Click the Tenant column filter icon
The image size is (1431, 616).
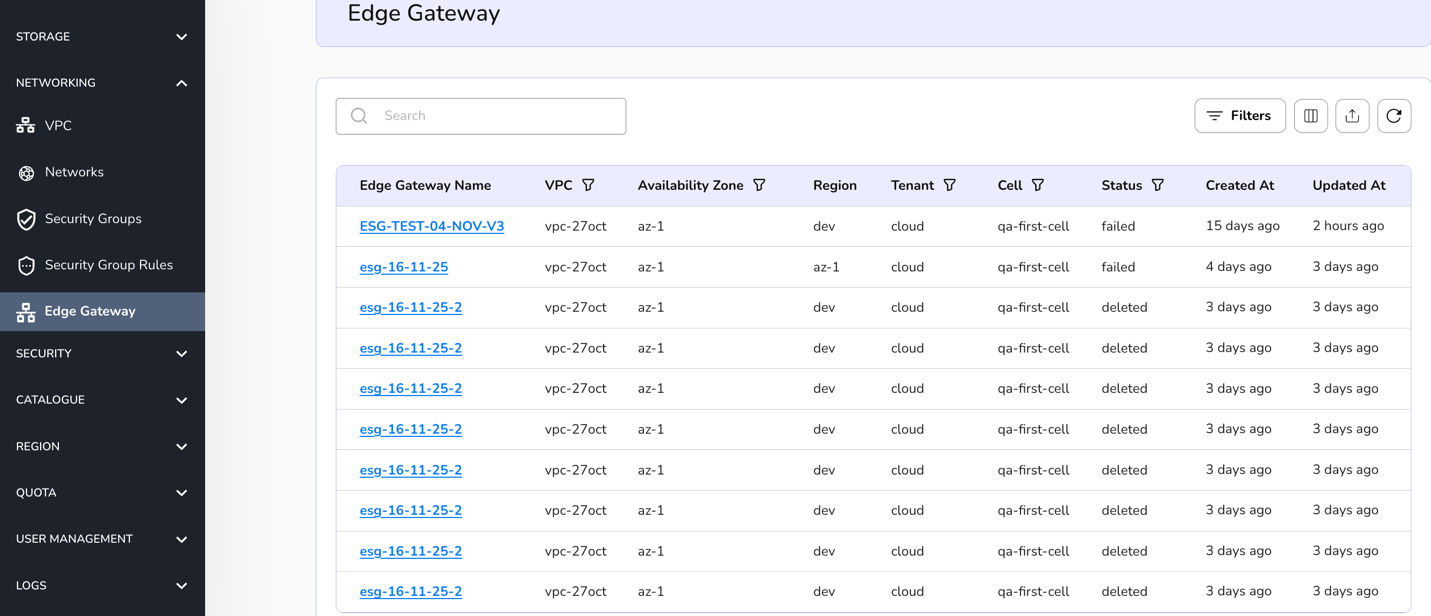point(949,185)
